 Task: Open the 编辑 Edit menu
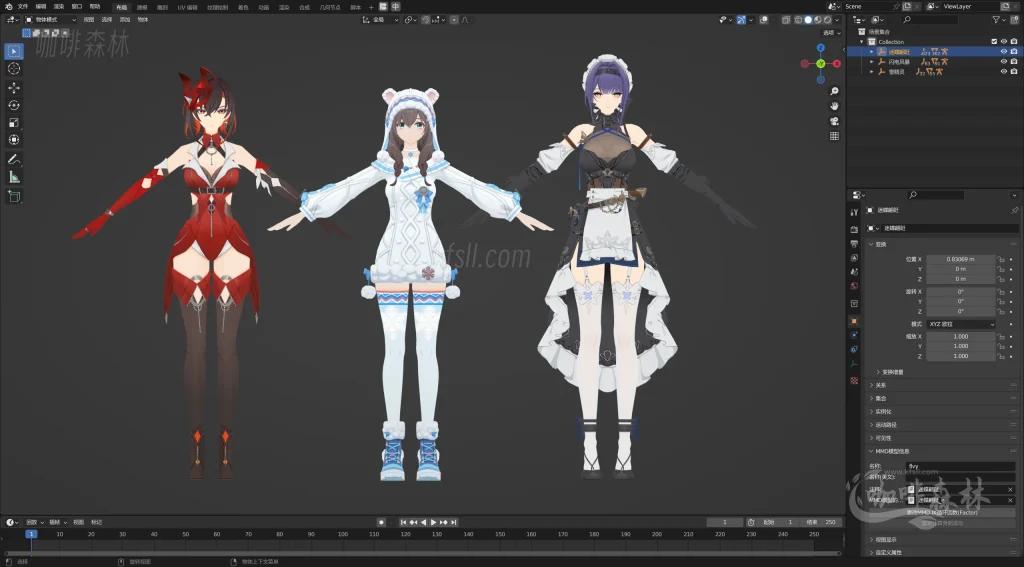point(40,7)
